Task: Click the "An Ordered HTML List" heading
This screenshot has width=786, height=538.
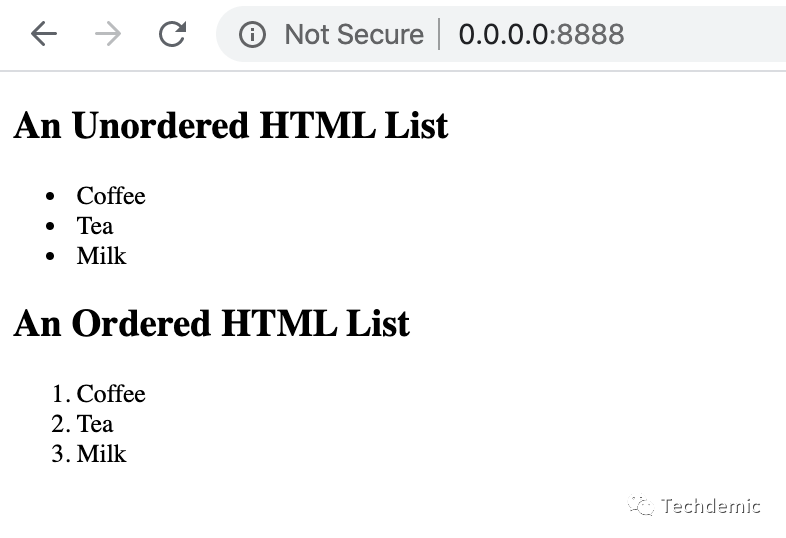Action: click(211, 324)
